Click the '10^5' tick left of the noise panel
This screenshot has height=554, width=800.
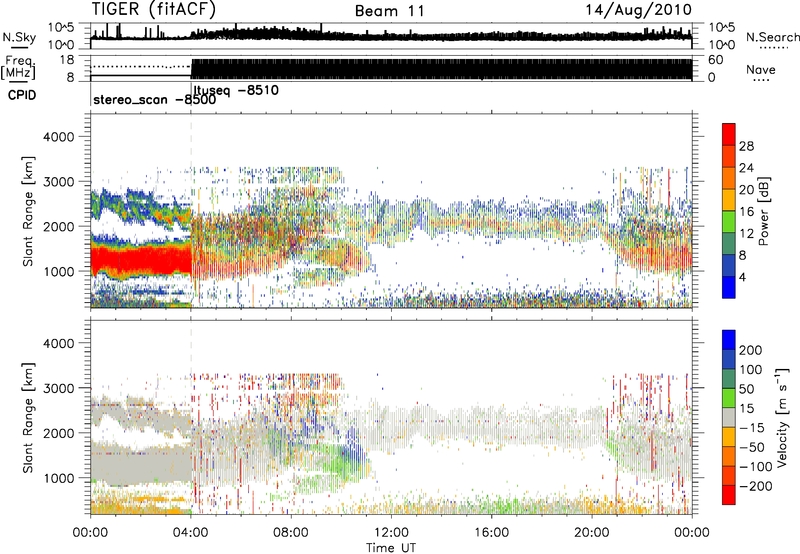[61, 27]
